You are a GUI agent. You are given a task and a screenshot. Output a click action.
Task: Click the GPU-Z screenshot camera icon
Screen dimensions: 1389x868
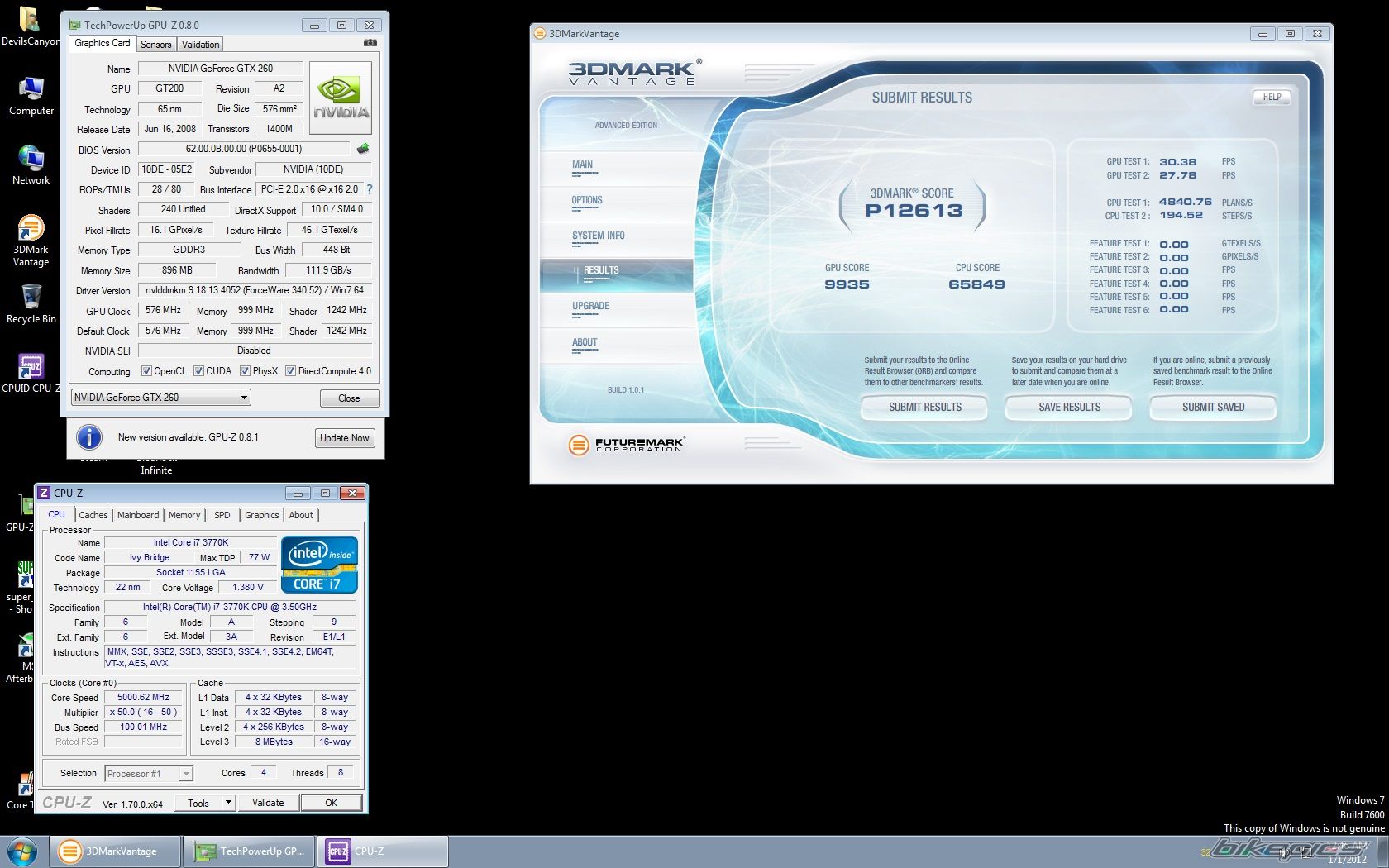370,43
